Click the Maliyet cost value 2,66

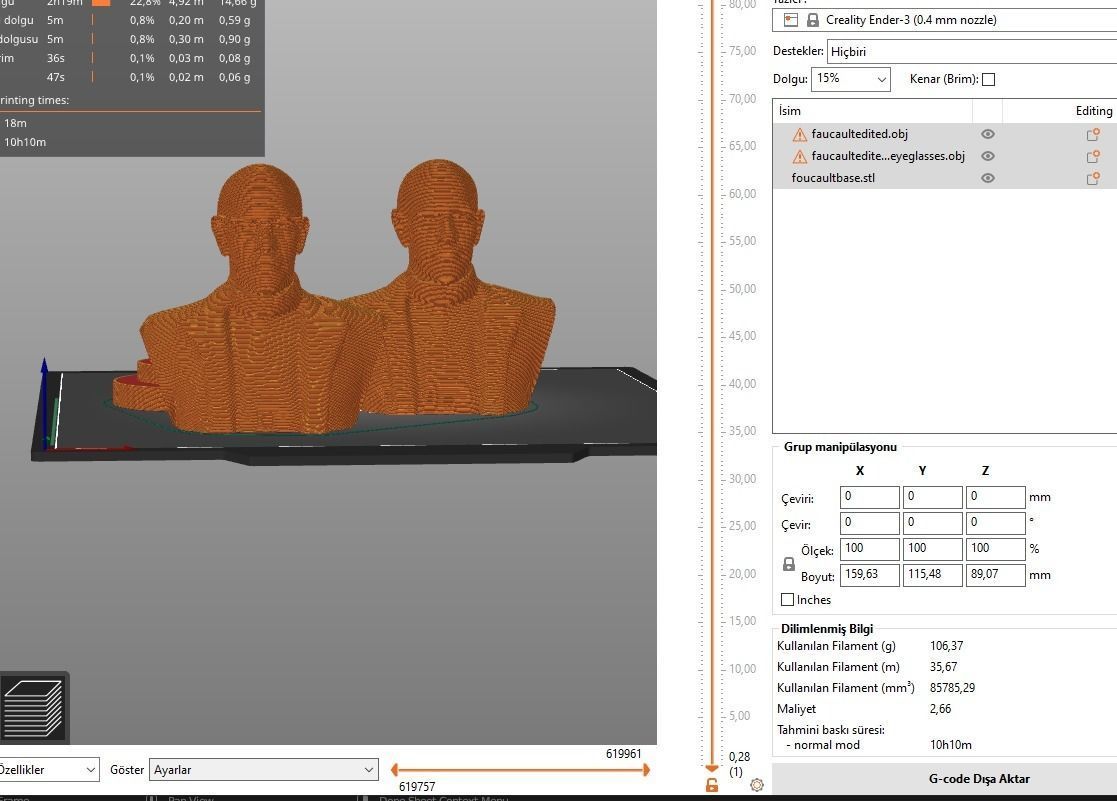point(940,709)
